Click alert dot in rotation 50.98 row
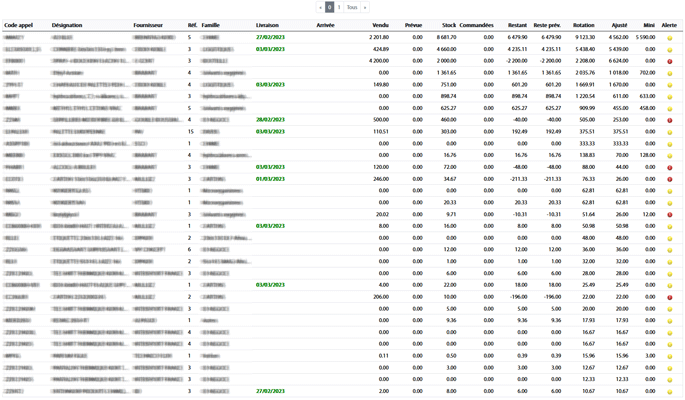The image size is (685, 400). [669, 227]
